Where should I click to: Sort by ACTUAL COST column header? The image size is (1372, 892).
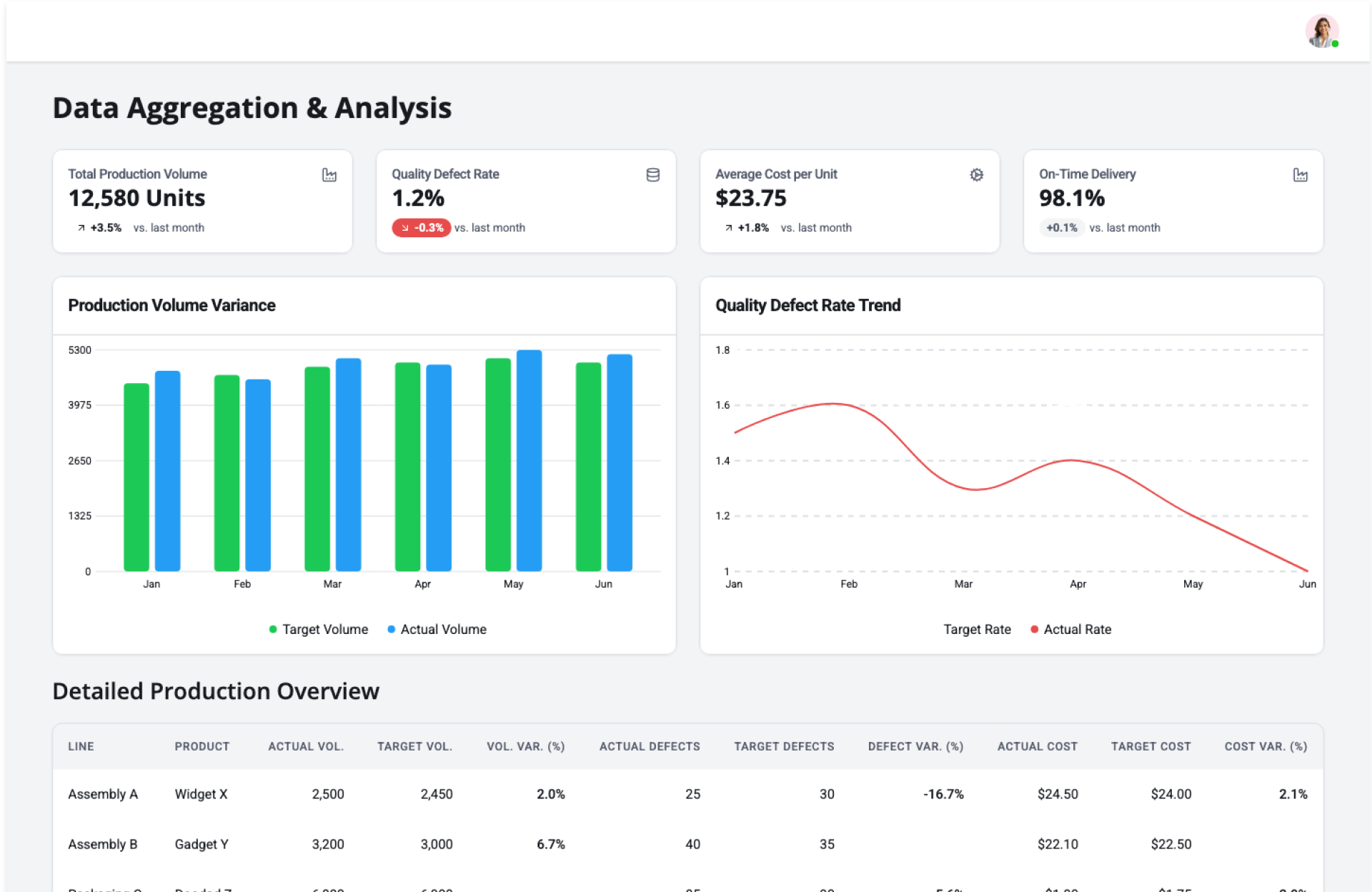tap(1037, 746)
